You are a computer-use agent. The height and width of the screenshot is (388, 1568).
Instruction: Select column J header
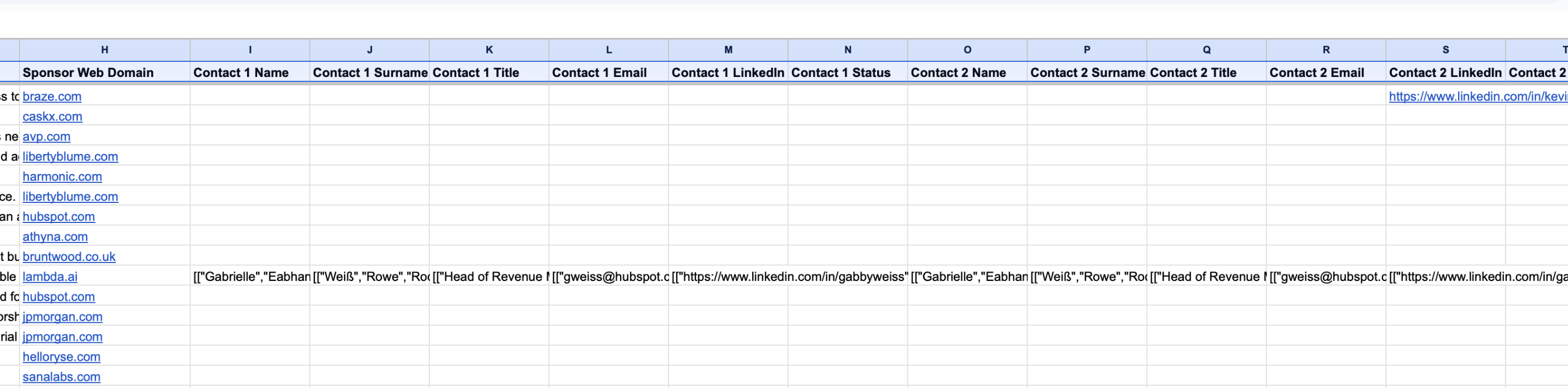point(370,50)
